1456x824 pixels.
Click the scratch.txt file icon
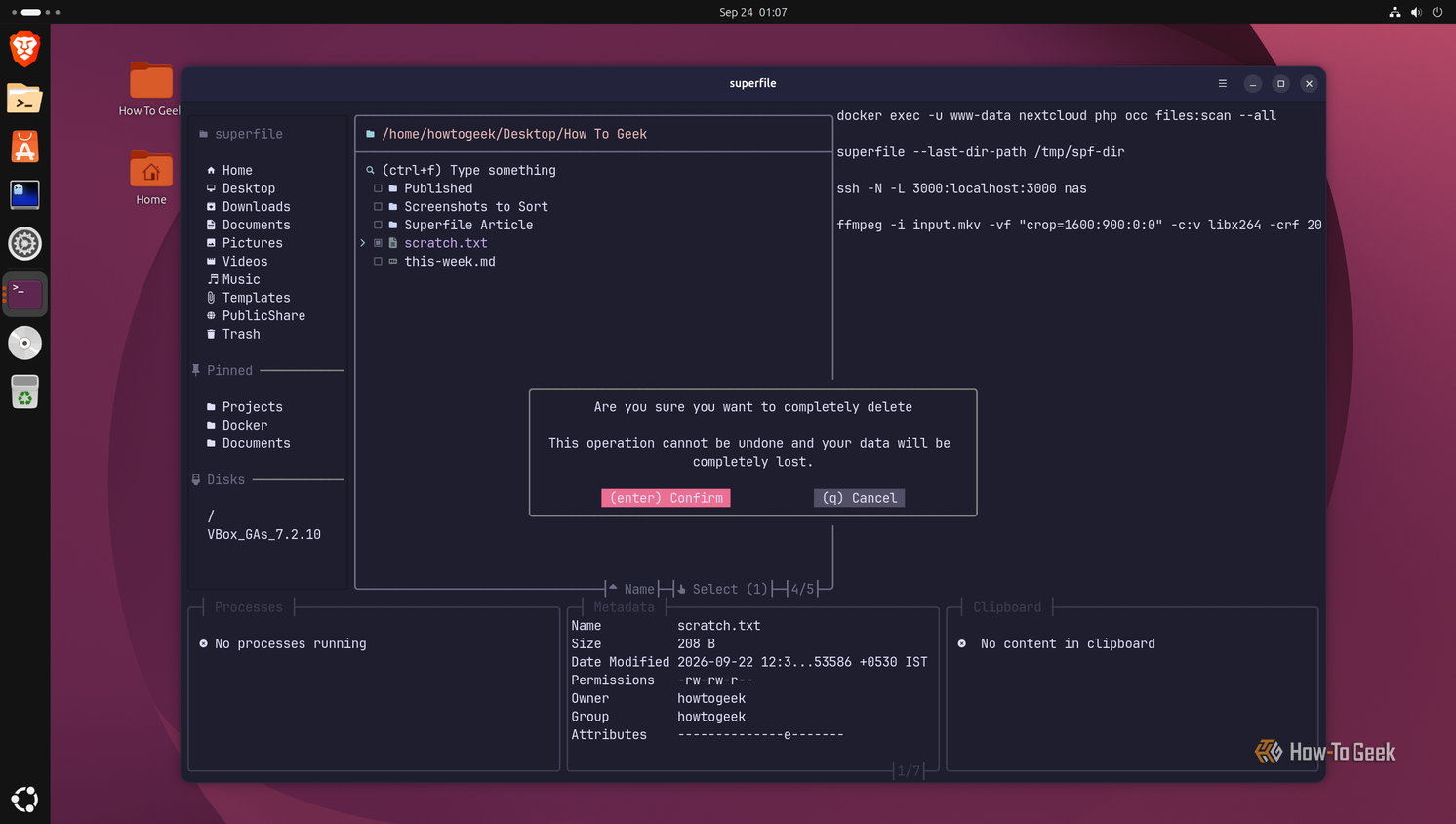coord(393,243)
